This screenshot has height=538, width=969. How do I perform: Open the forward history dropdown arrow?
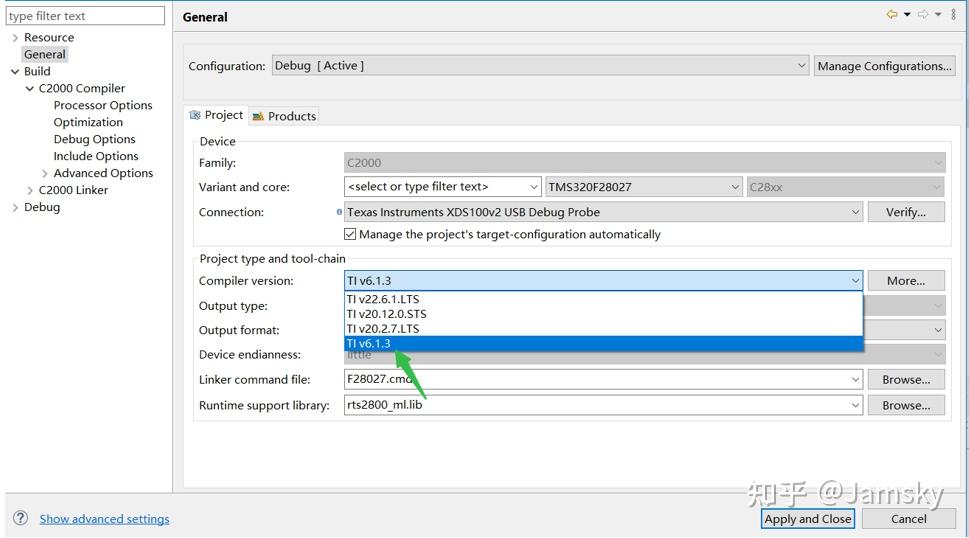click(938, 15)
